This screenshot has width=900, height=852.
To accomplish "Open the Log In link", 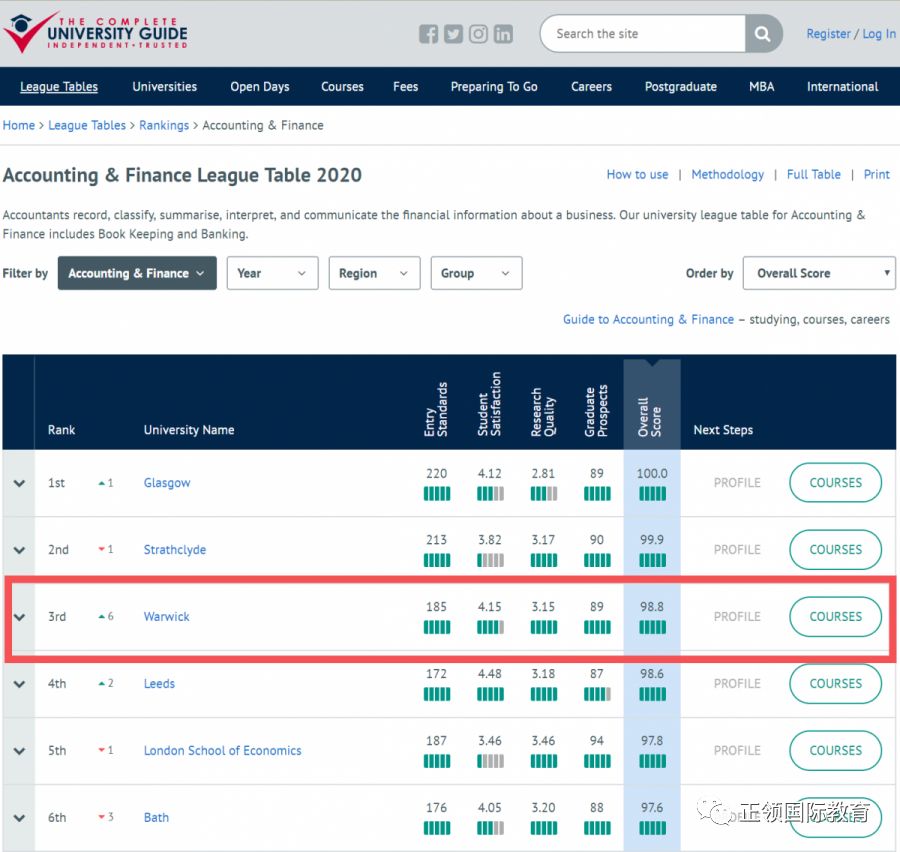I will 879,34.
